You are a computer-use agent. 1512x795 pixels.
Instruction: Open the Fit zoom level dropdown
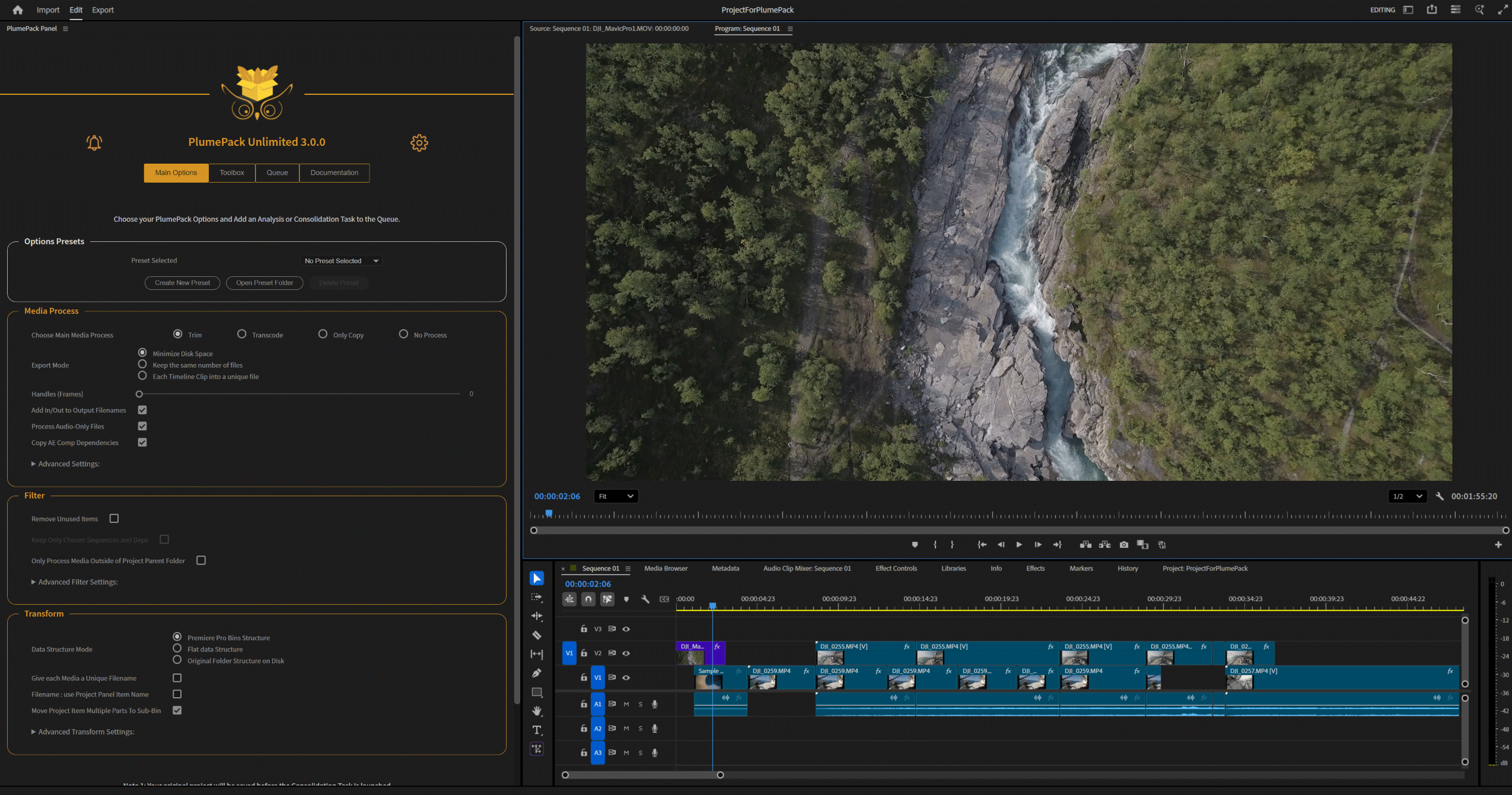[x=616, y=496]
